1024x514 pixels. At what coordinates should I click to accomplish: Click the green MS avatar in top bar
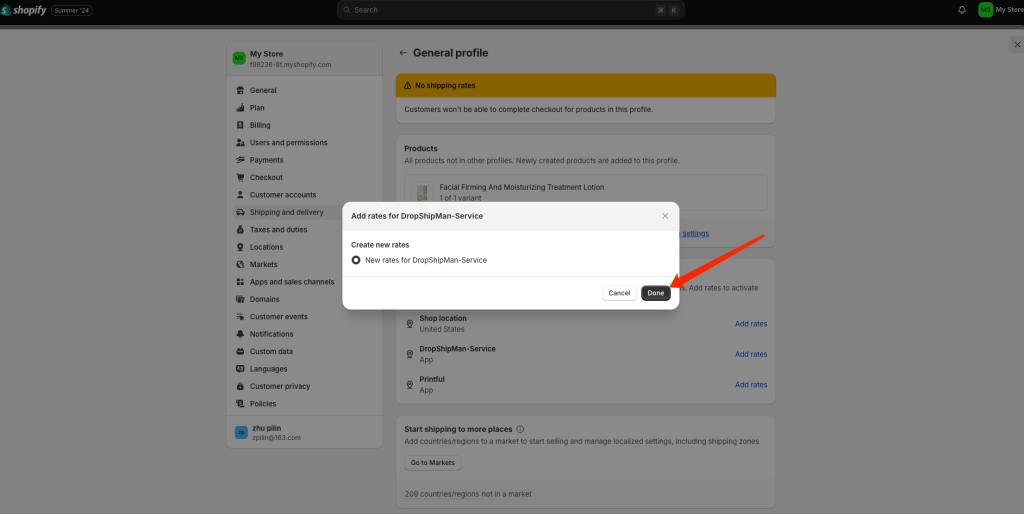pos(985,10)
